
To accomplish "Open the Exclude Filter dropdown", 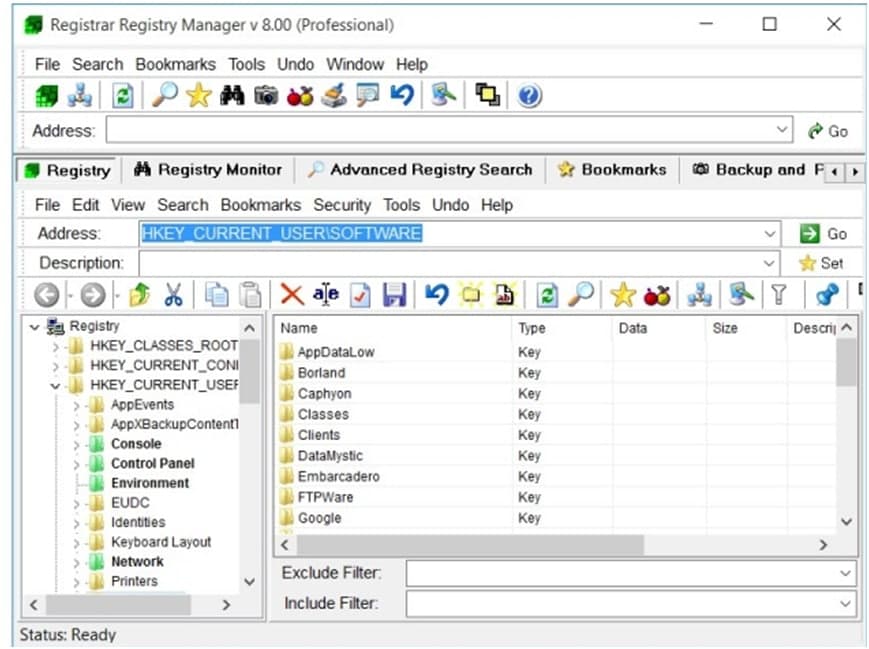I will coord(846,573).
